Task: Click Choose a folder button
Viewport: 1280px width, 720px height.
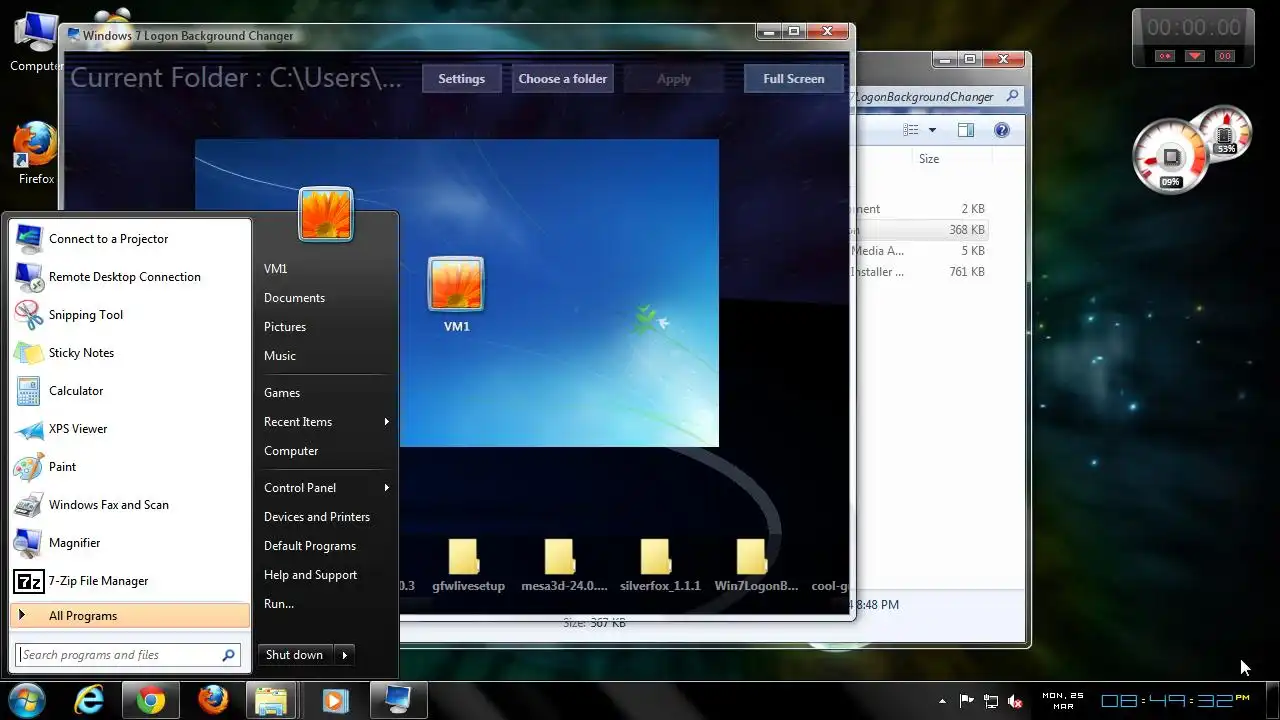Action: tap(562, 79)
